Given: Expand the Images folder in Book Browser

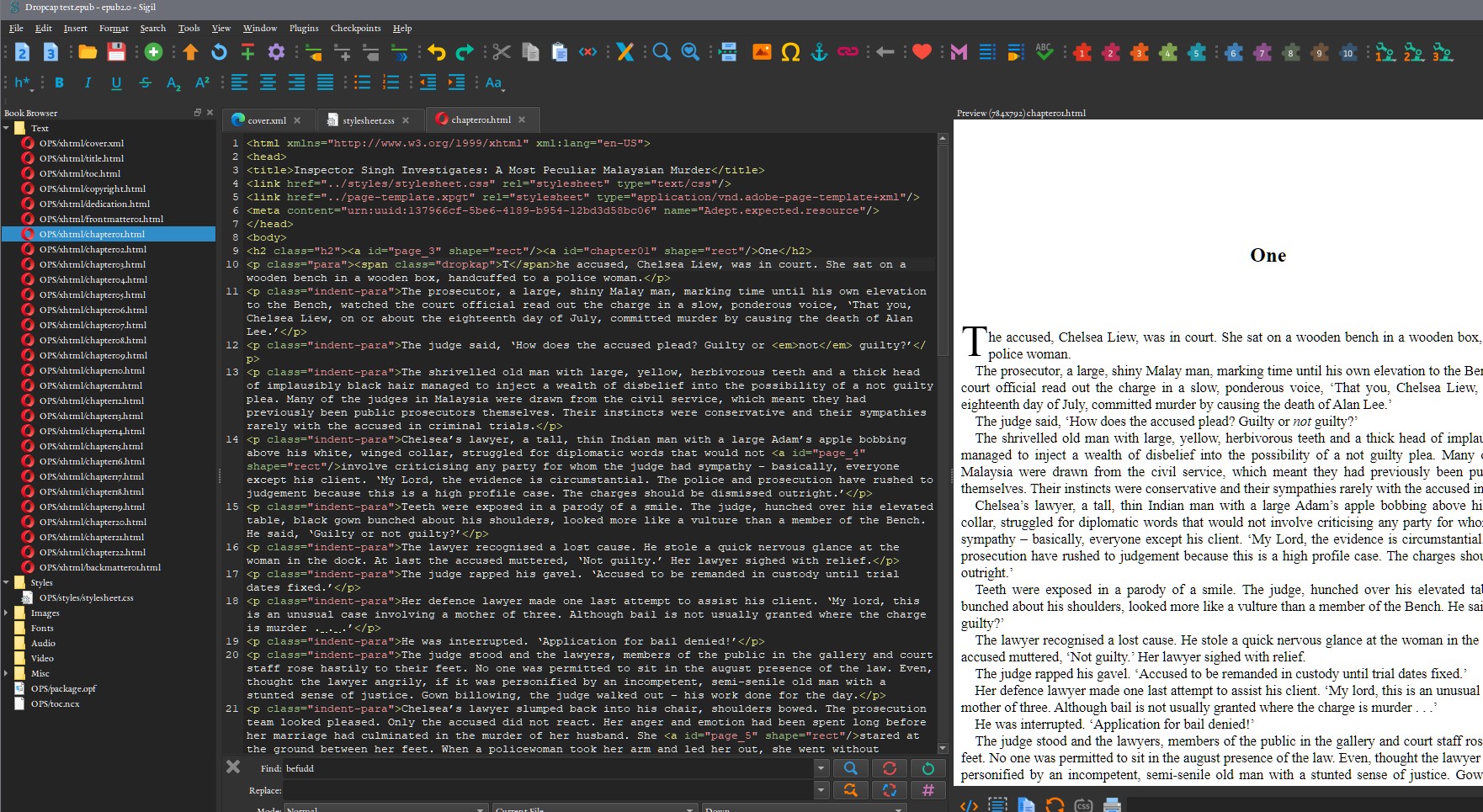Looking at the screenshot, I should [x=6, y=613].
